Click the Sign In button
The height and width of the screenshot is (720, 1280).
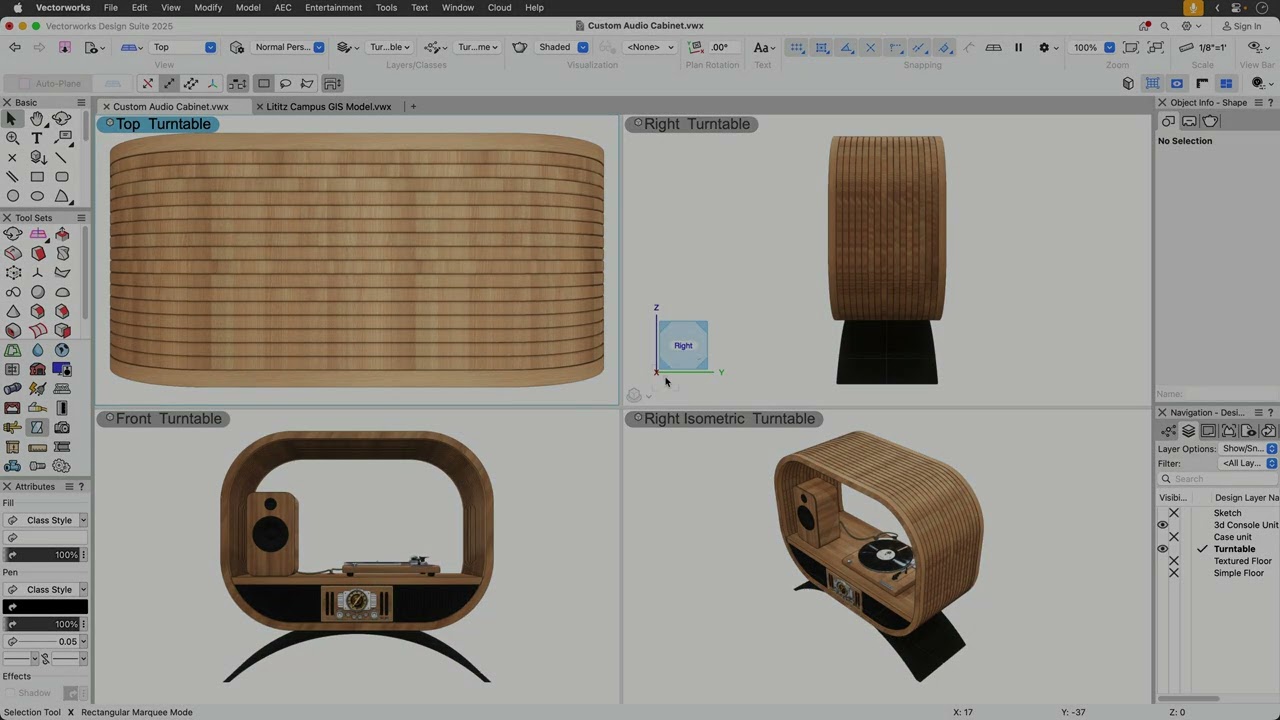[1242, 26]
